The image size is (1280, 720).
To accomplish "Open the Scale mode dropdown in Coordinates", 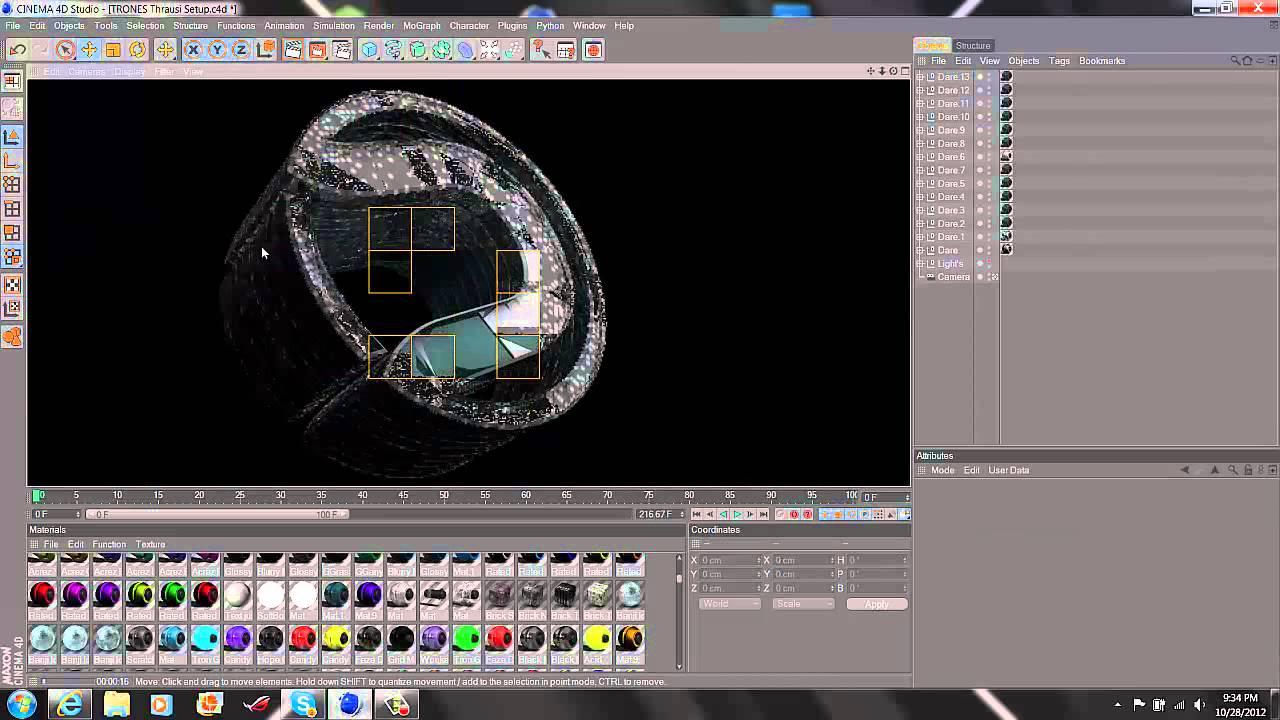I will [x=802, y=604].
